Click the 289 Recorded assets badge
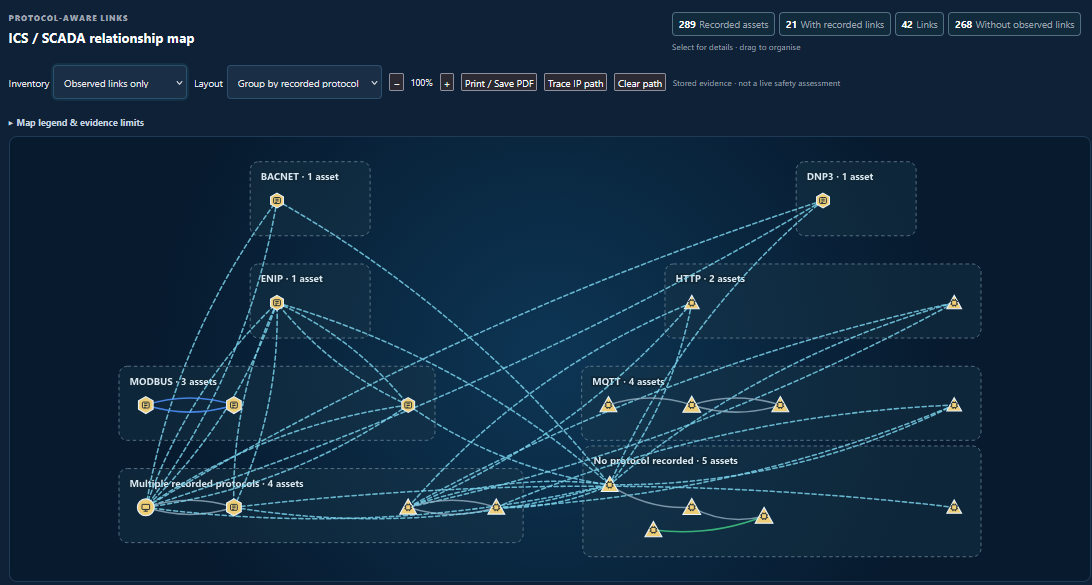The height and width of the screenshot is (585, 1092). click(x=723, y=24)
